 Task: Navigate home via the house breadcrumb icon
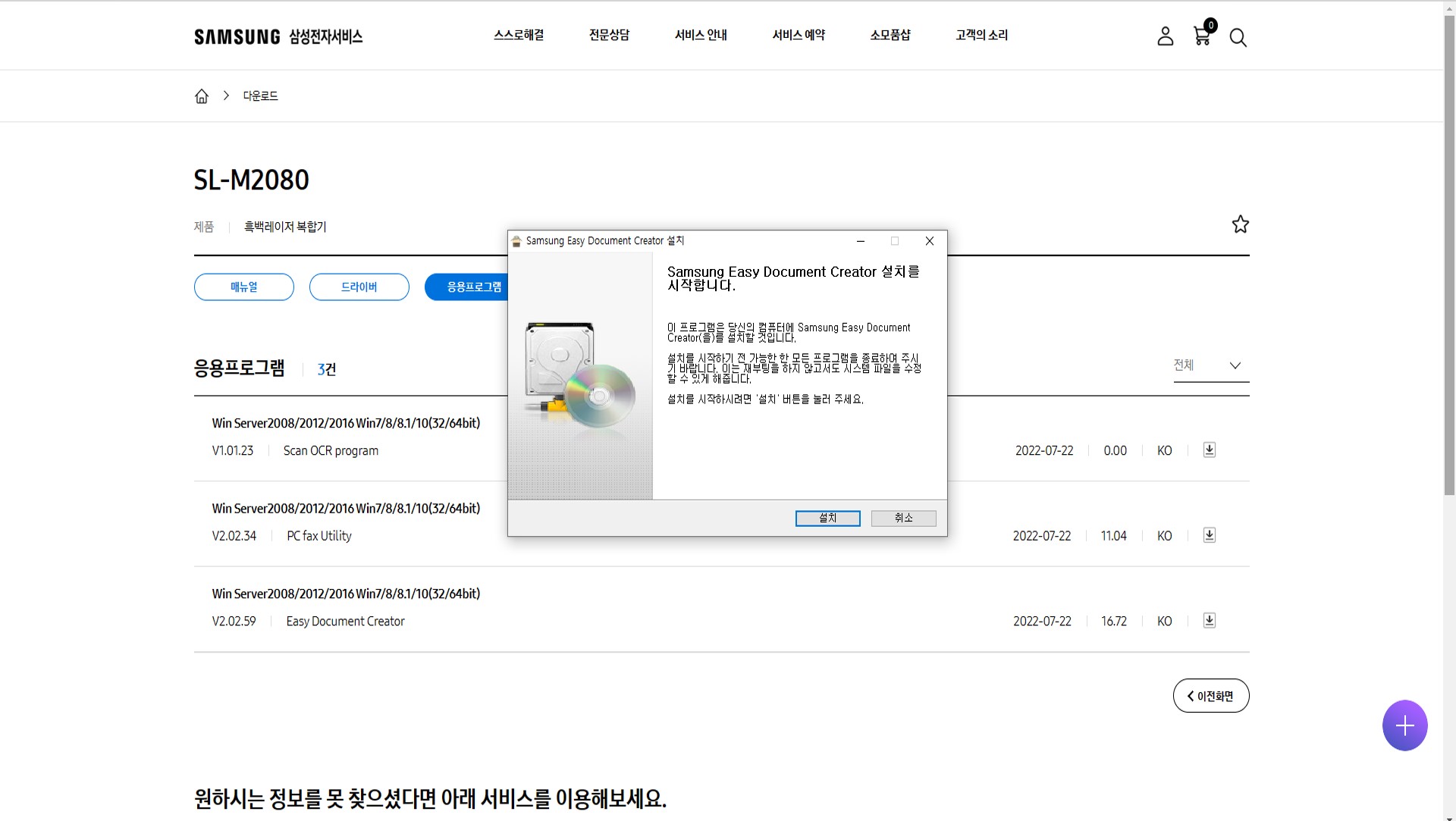pos(201,96)
